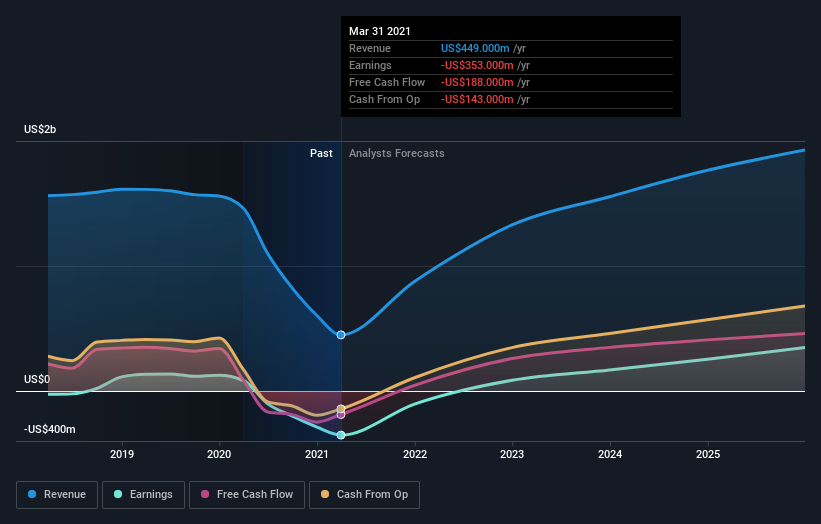
Task: Click the 2019 x-axis label
Action: tap(121, 454)
